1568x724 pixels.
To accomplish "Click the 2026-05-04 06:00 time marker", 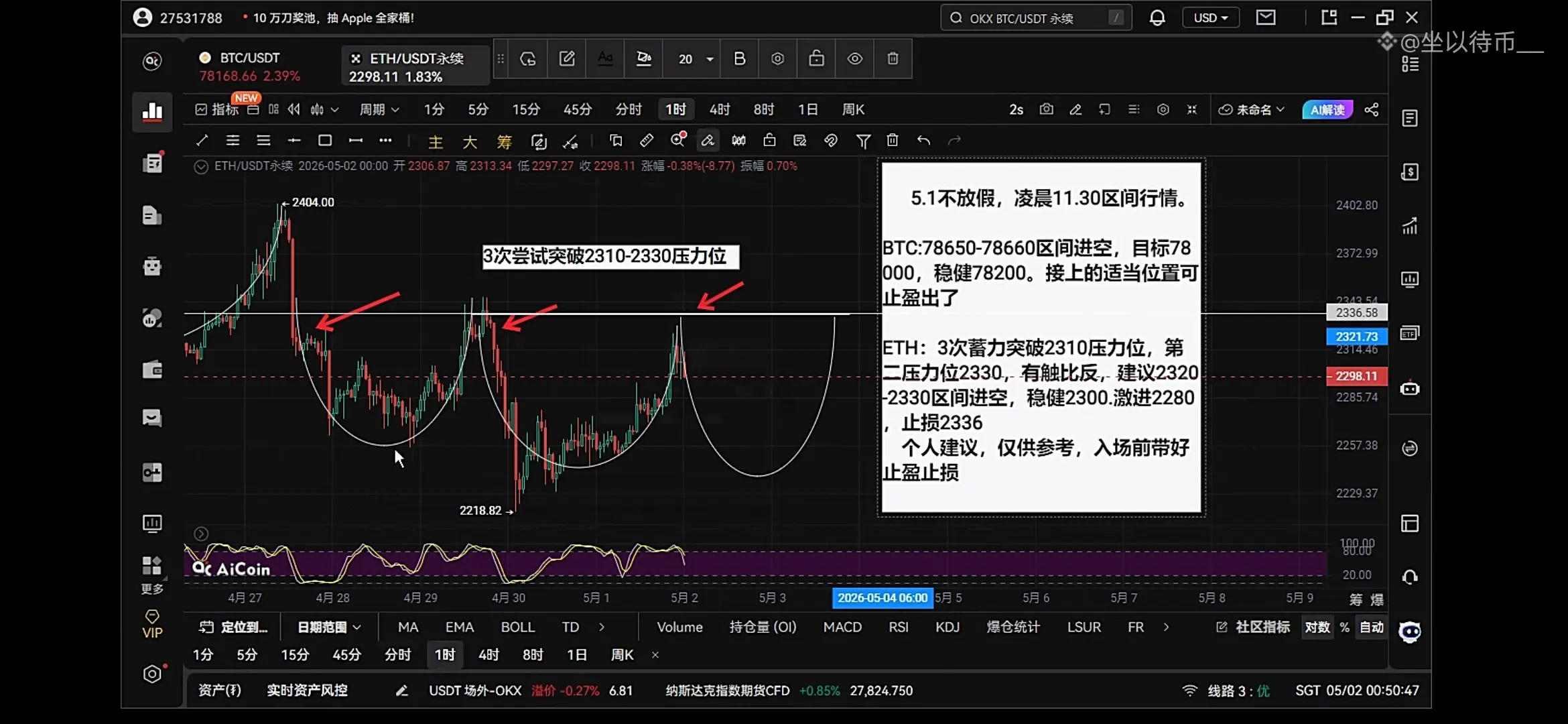I will point(883,597).
